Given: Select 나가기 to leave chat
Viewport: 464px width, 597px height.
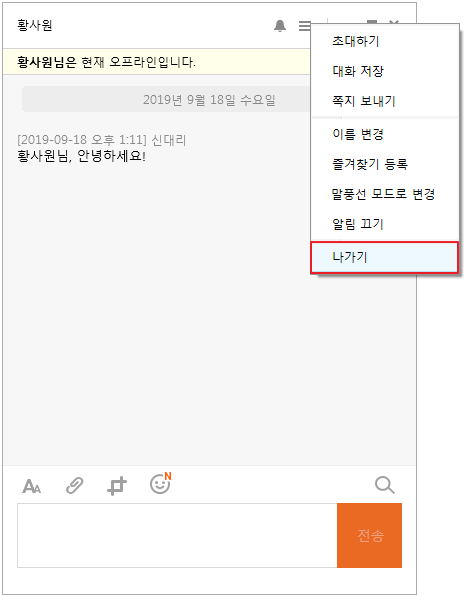Looking at the screenshot, I should (x=385, y=257).
